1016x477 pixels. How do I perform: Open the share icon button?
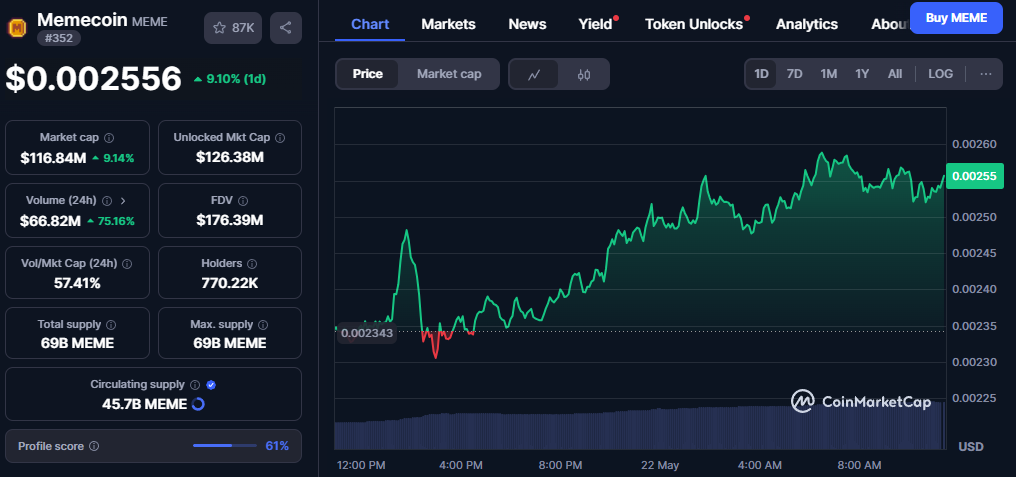pos(286,28)
